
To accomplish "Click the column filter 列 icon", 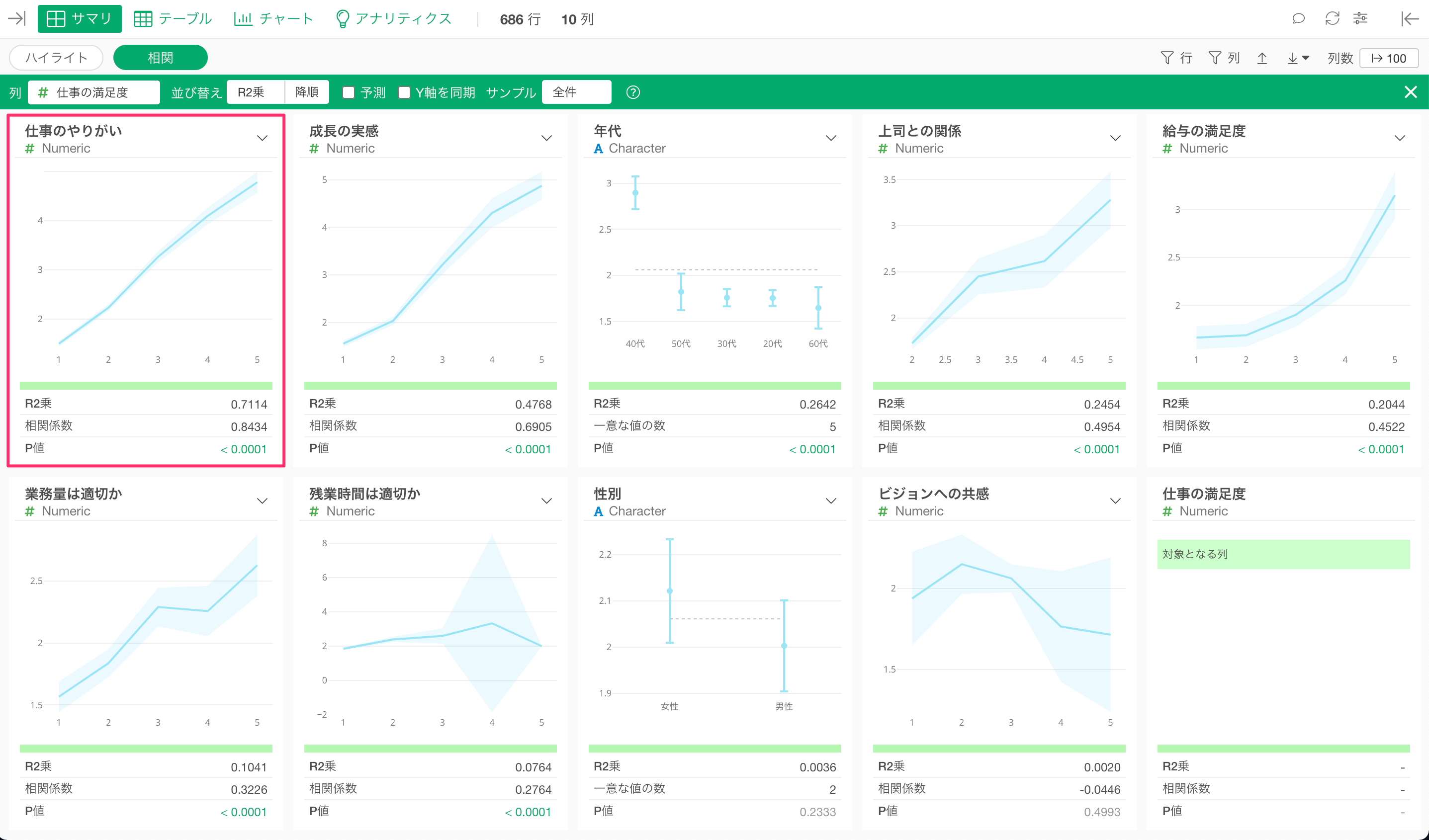I will coord(1224,58).
